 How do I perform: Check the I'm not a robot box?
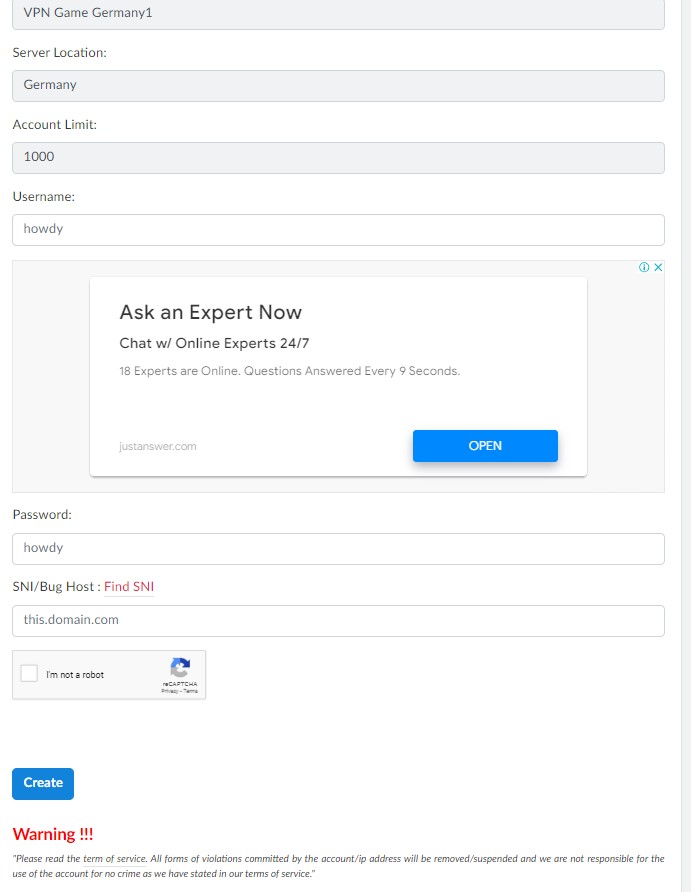pos(29,674)
